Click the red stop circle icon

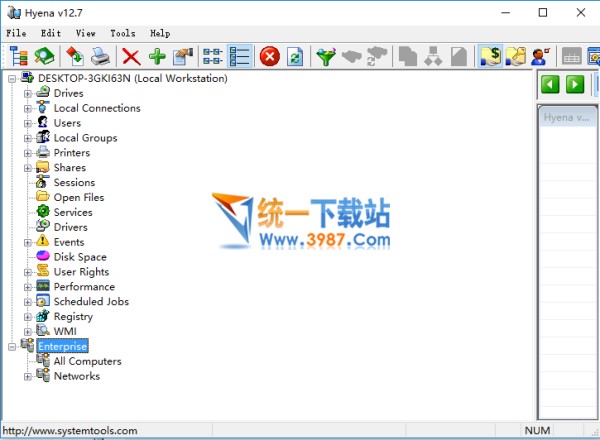[270, 57]
